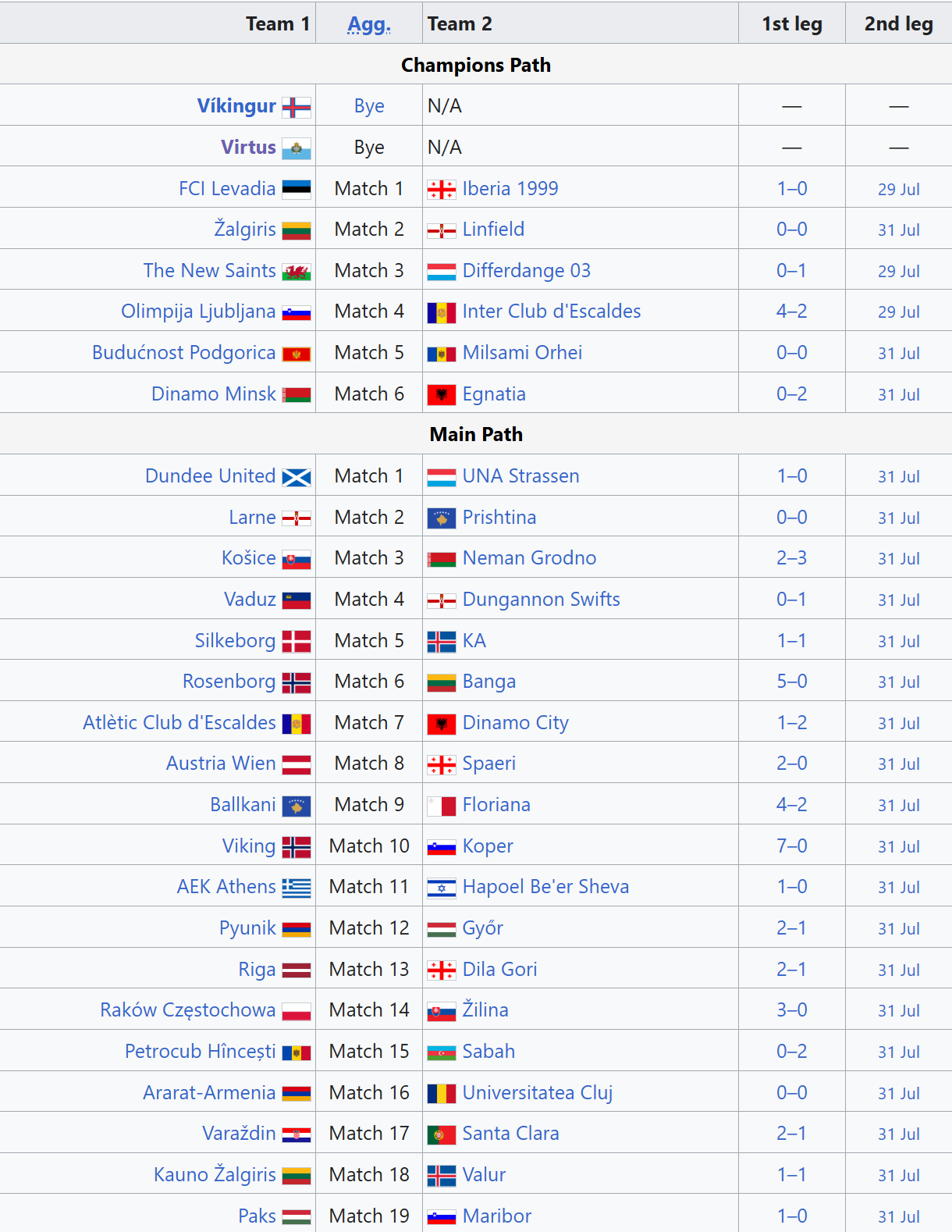Open the Víkingur team link

pos(236,106)
